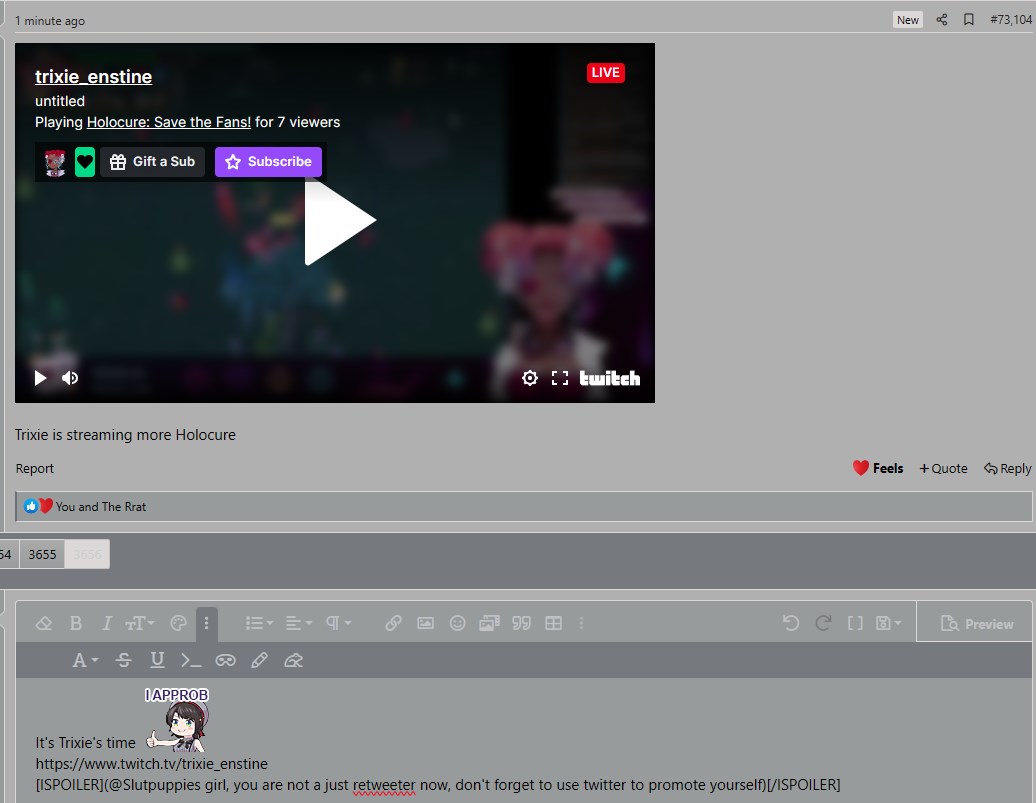Image resolution: width=1036 pixels, height=803 pixels.
Task: Click the rightmost icon in the second toolbar row
Action: pos(293,660)
